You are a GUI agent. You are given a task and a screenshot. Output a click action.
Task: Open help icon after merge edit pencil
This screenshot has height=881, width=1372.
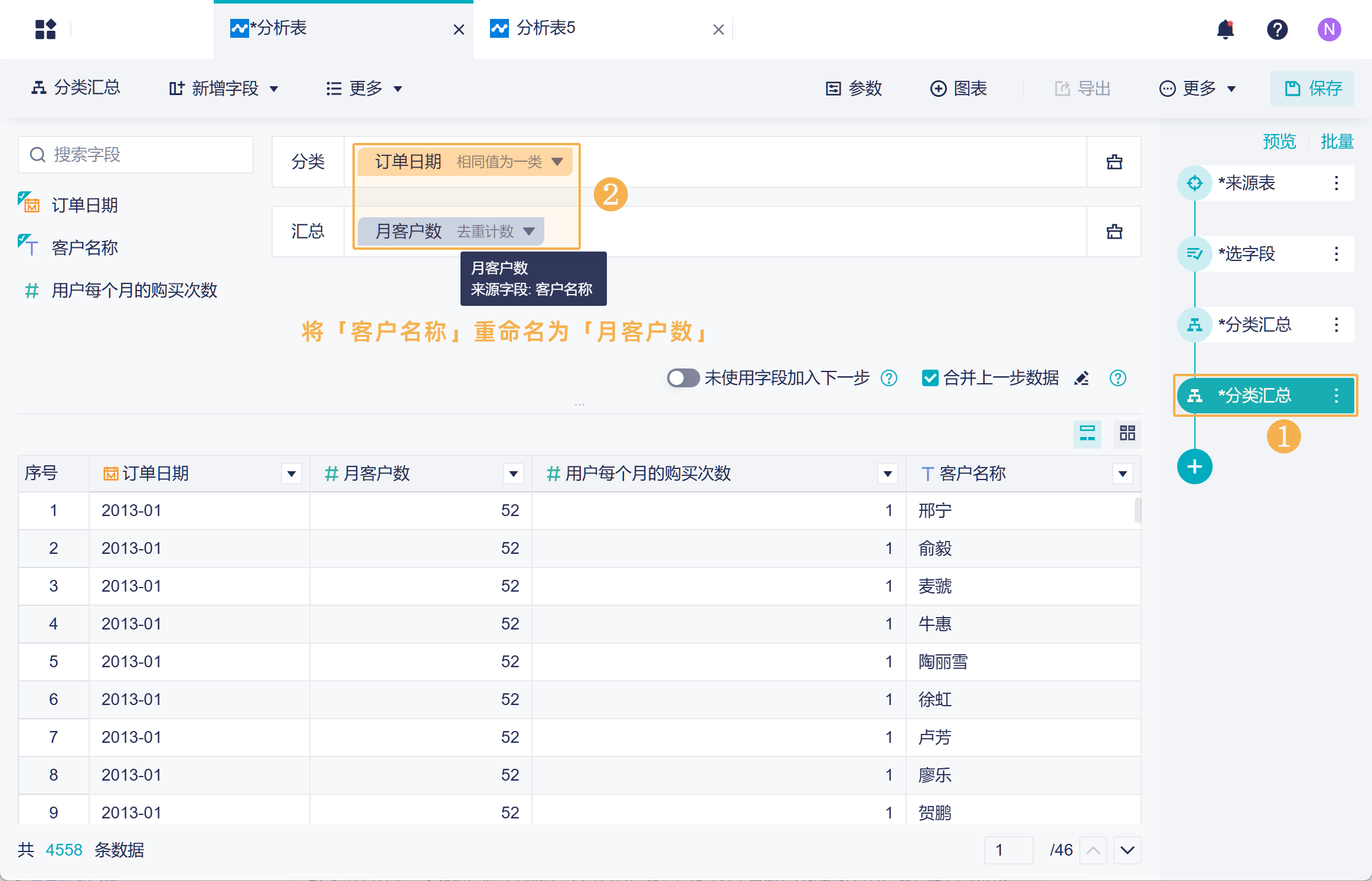1118,378
